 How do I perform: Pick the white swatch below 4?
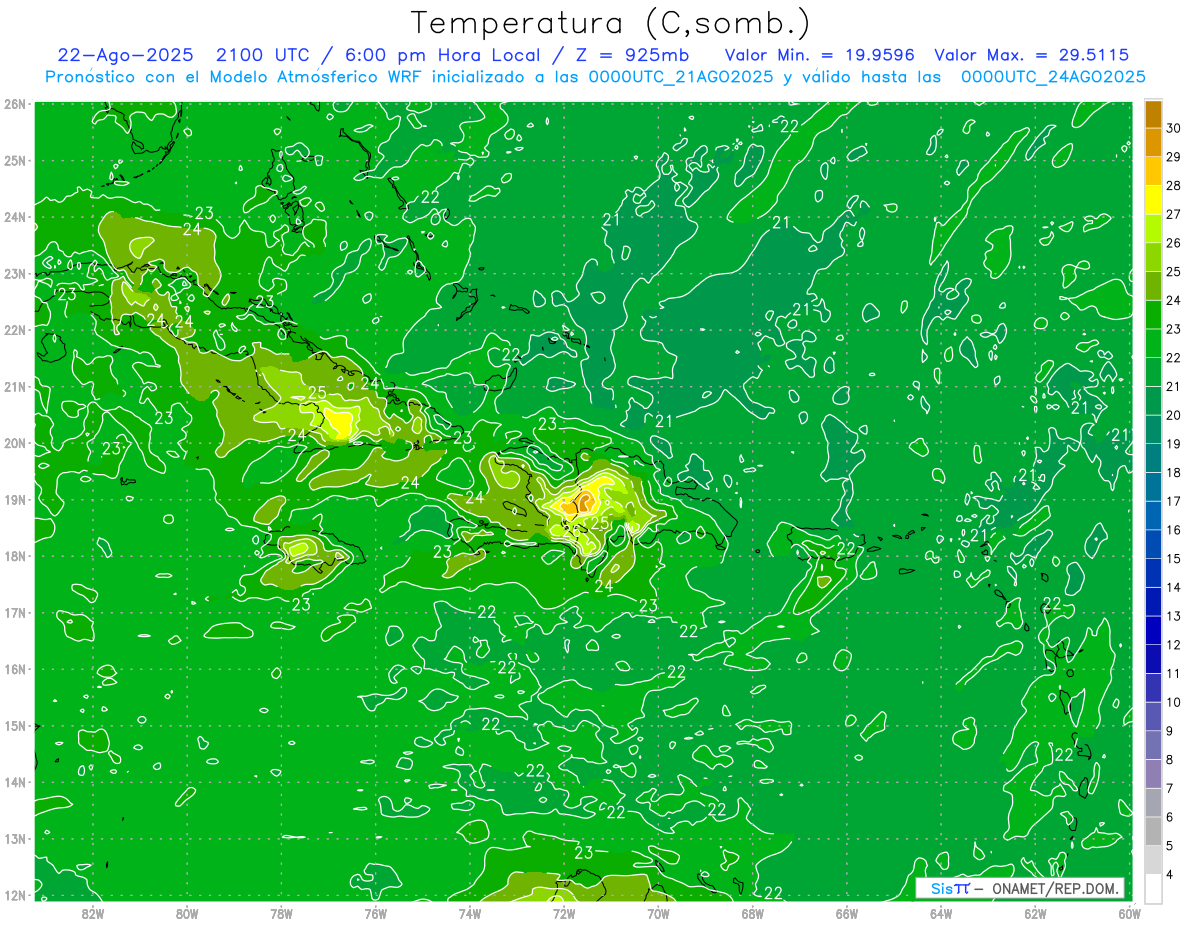(x=1153, y=888)
